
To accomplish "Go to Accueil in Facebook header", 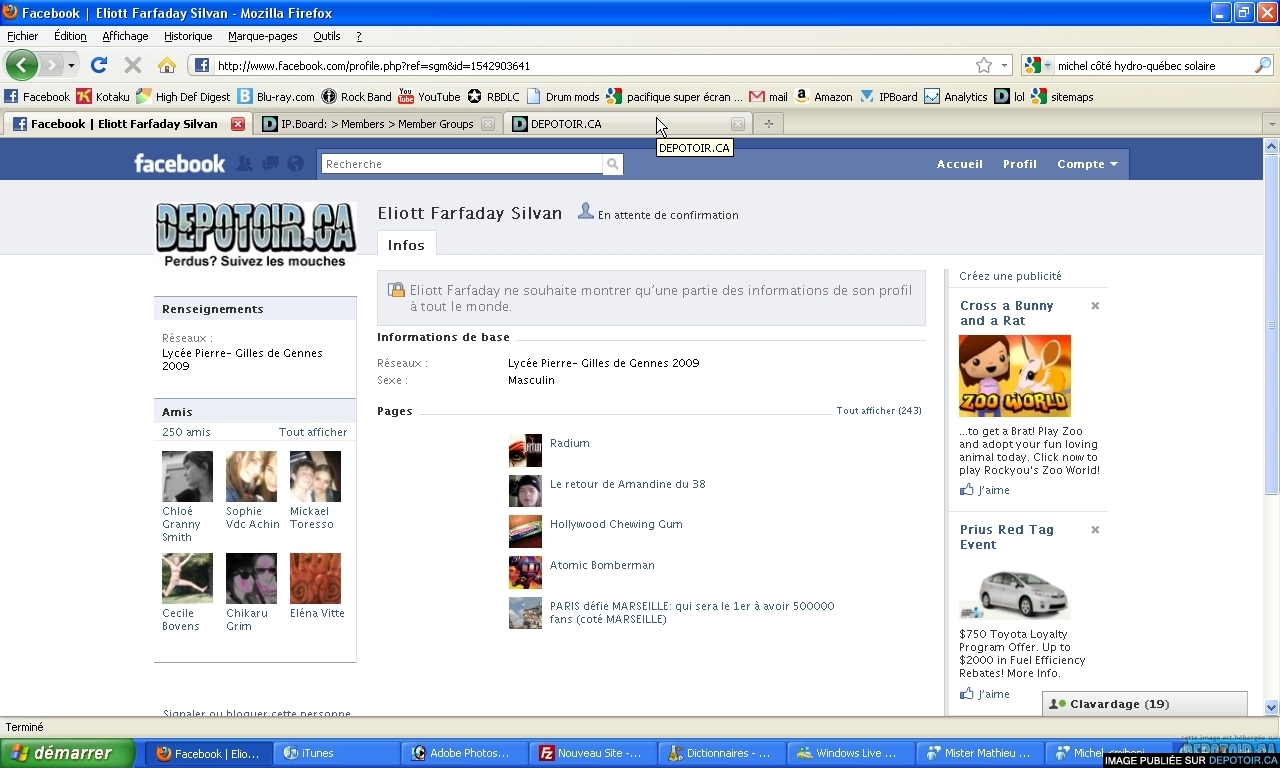I will [960, 164].
